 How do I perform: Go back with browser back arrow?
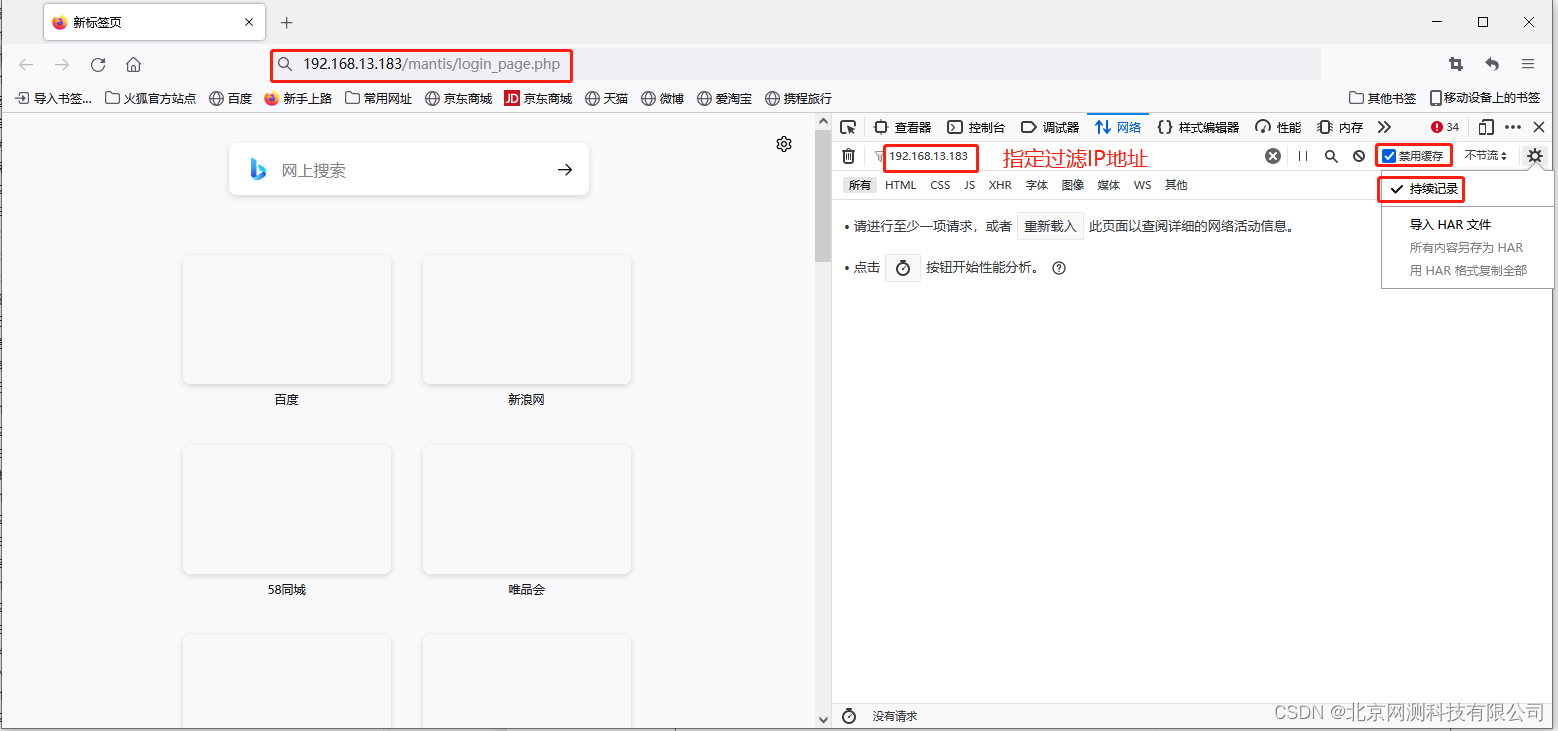pyautogui.click(x=26, y=64)
